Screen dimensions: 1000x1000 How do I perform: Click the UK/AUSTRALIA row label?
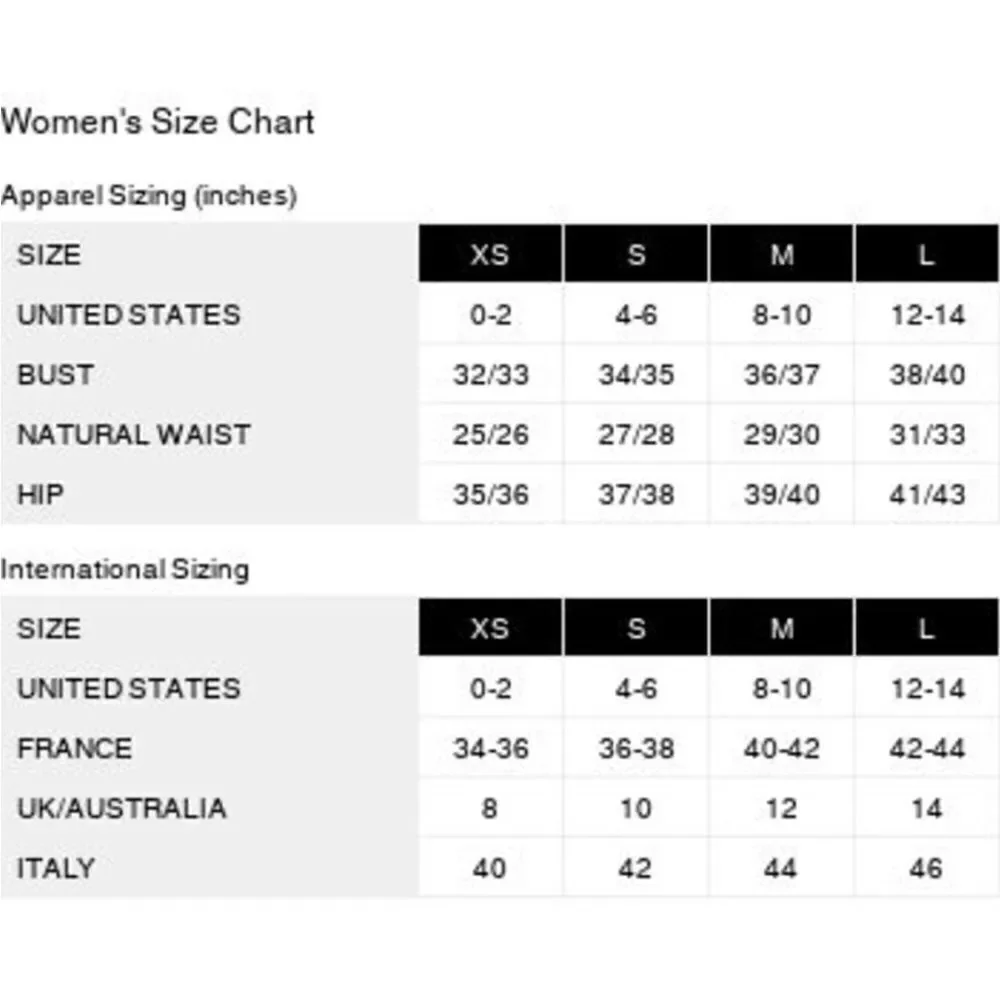(122, 808)
